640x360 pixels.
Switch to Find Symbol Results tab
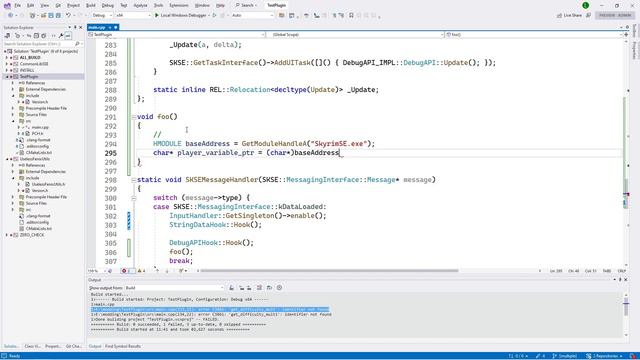pyautogui.click(x=123, y=346)
